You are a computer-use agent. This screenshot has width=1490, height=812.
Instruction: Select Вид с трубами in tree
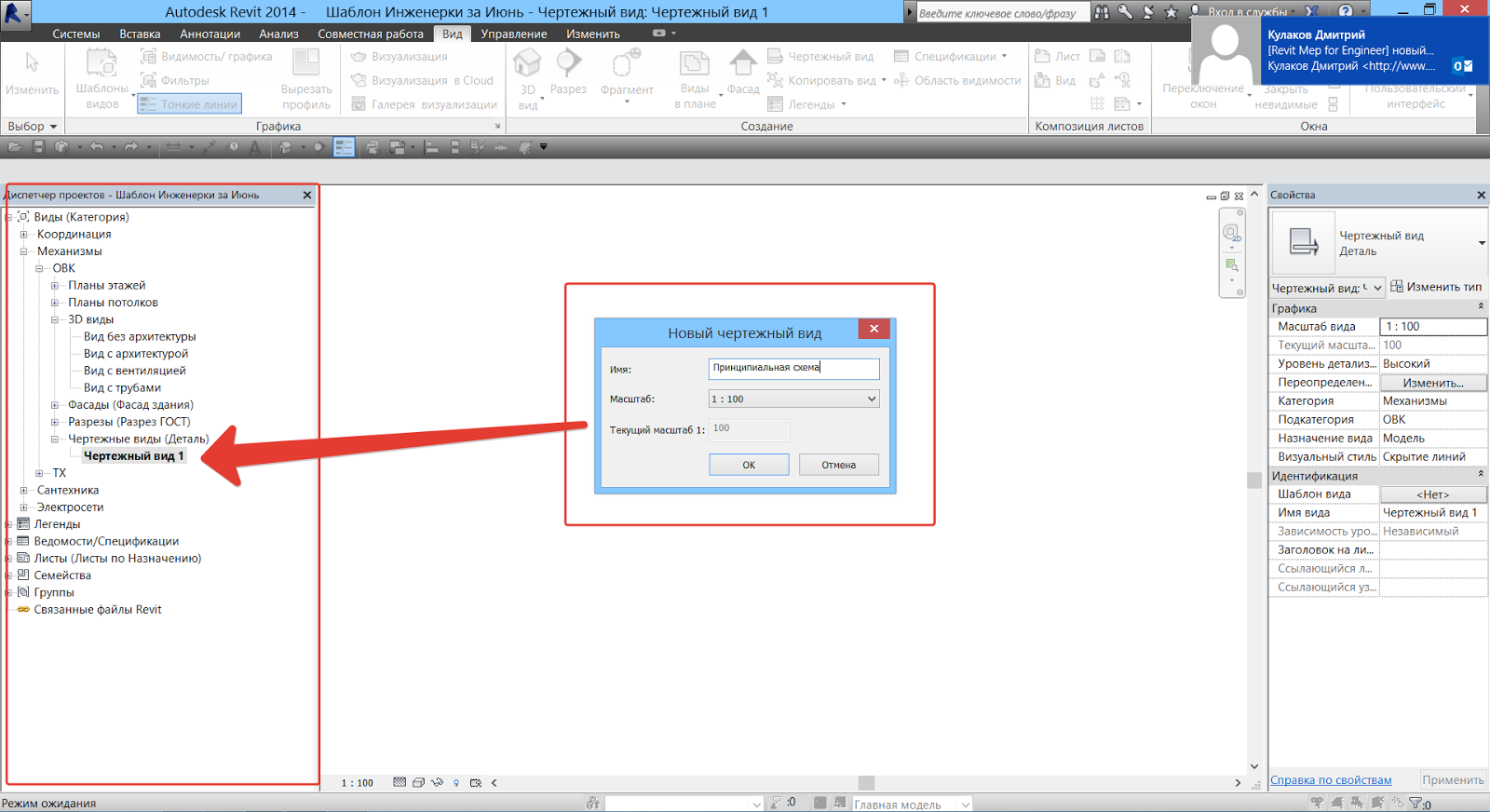122,388
